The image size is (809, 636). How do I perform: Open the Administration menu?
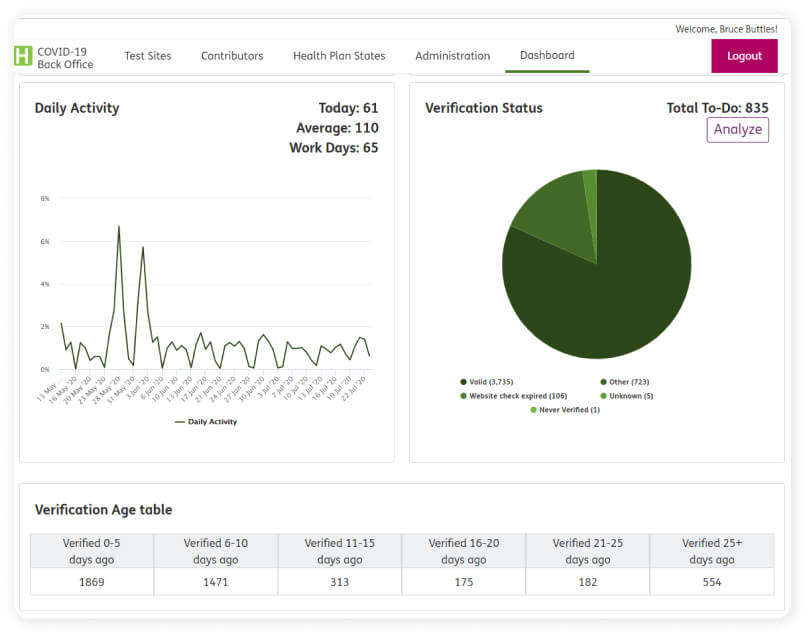452,56
